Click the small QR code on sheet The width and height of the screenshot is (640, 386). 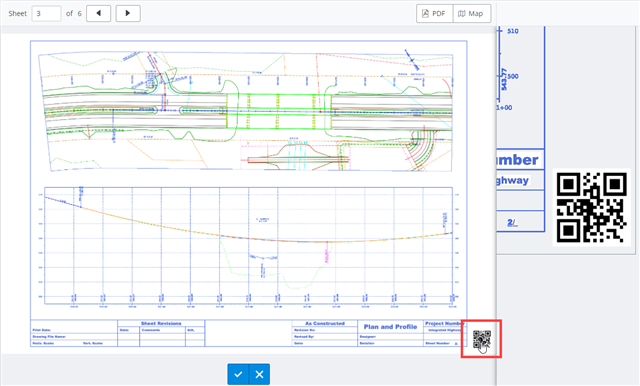tap(482, 339)
